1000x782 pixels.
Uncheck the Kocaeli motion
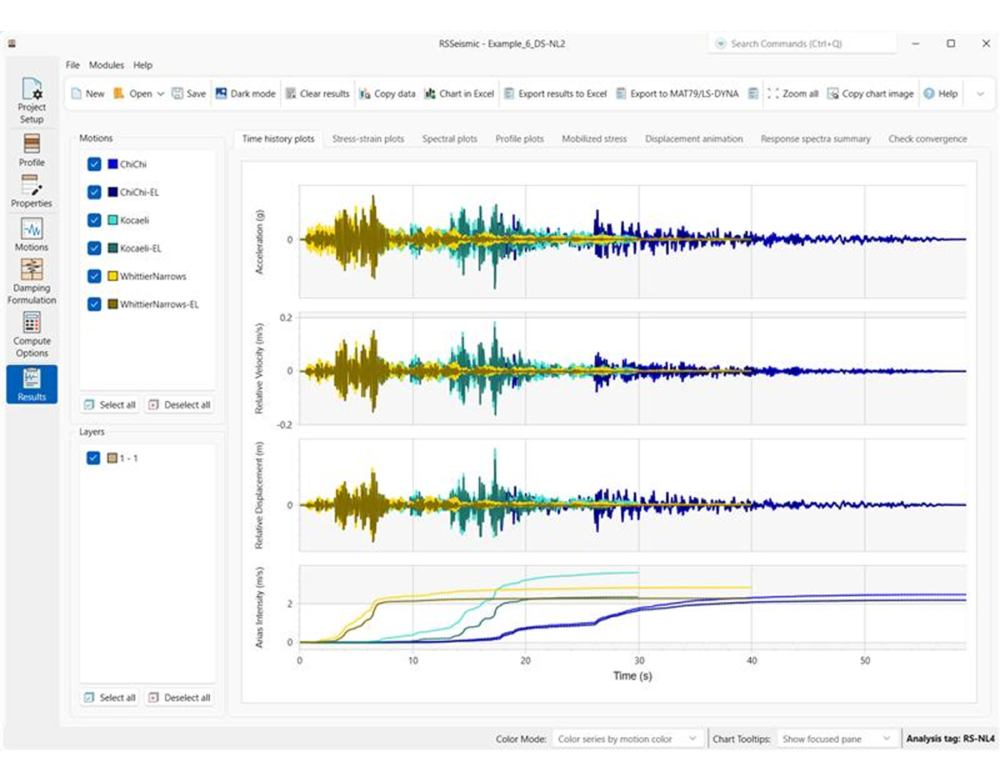pos(95,220)
